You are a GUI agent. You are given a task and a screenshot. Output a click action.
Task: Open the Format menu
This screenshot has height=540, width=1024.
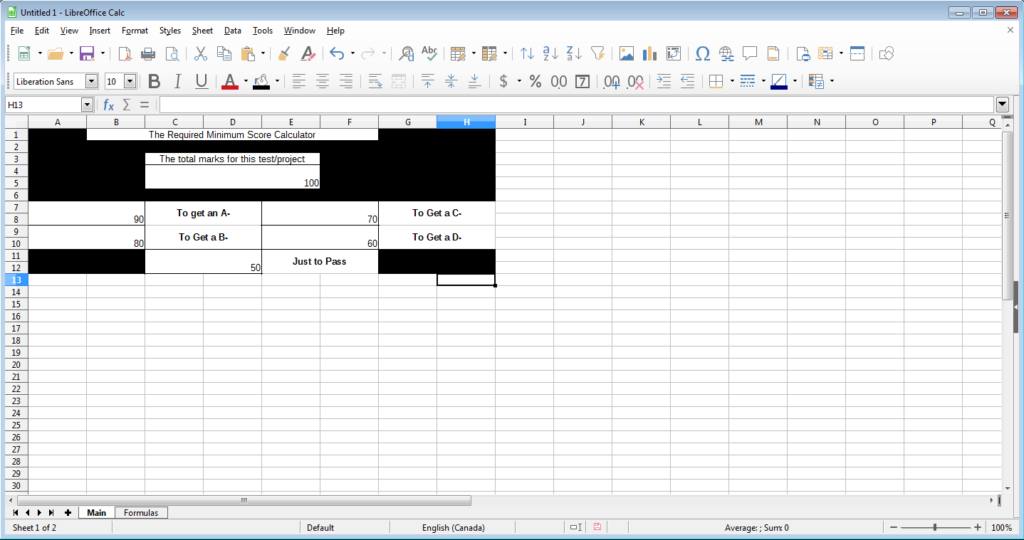coord(134,31)
